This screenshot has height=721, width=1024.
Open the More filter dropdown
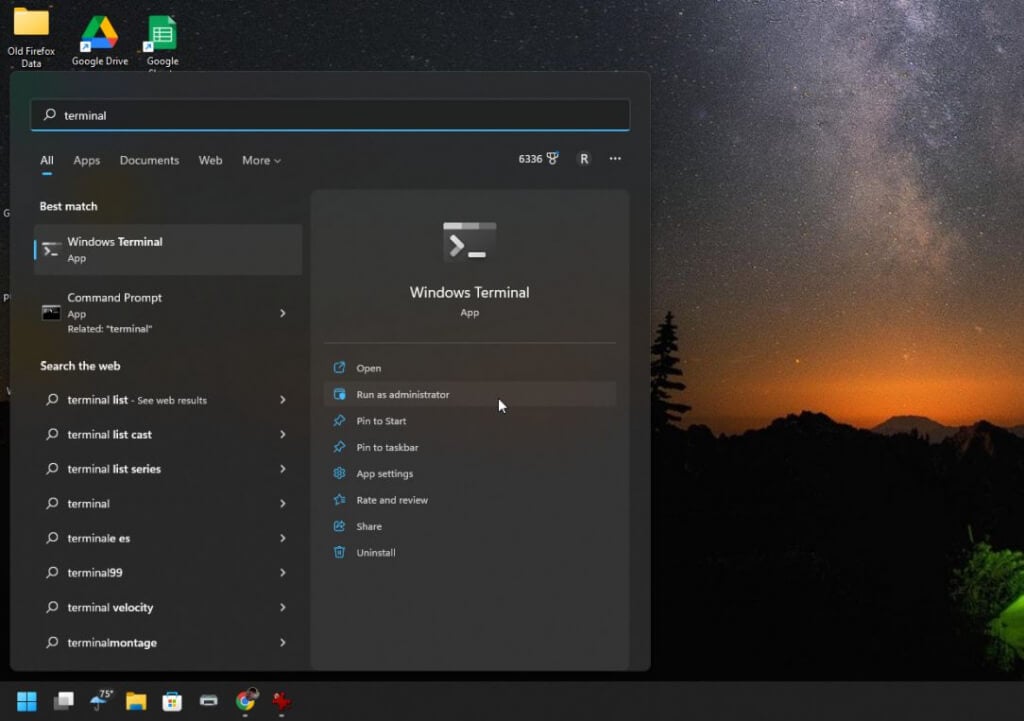click(260, 160)
